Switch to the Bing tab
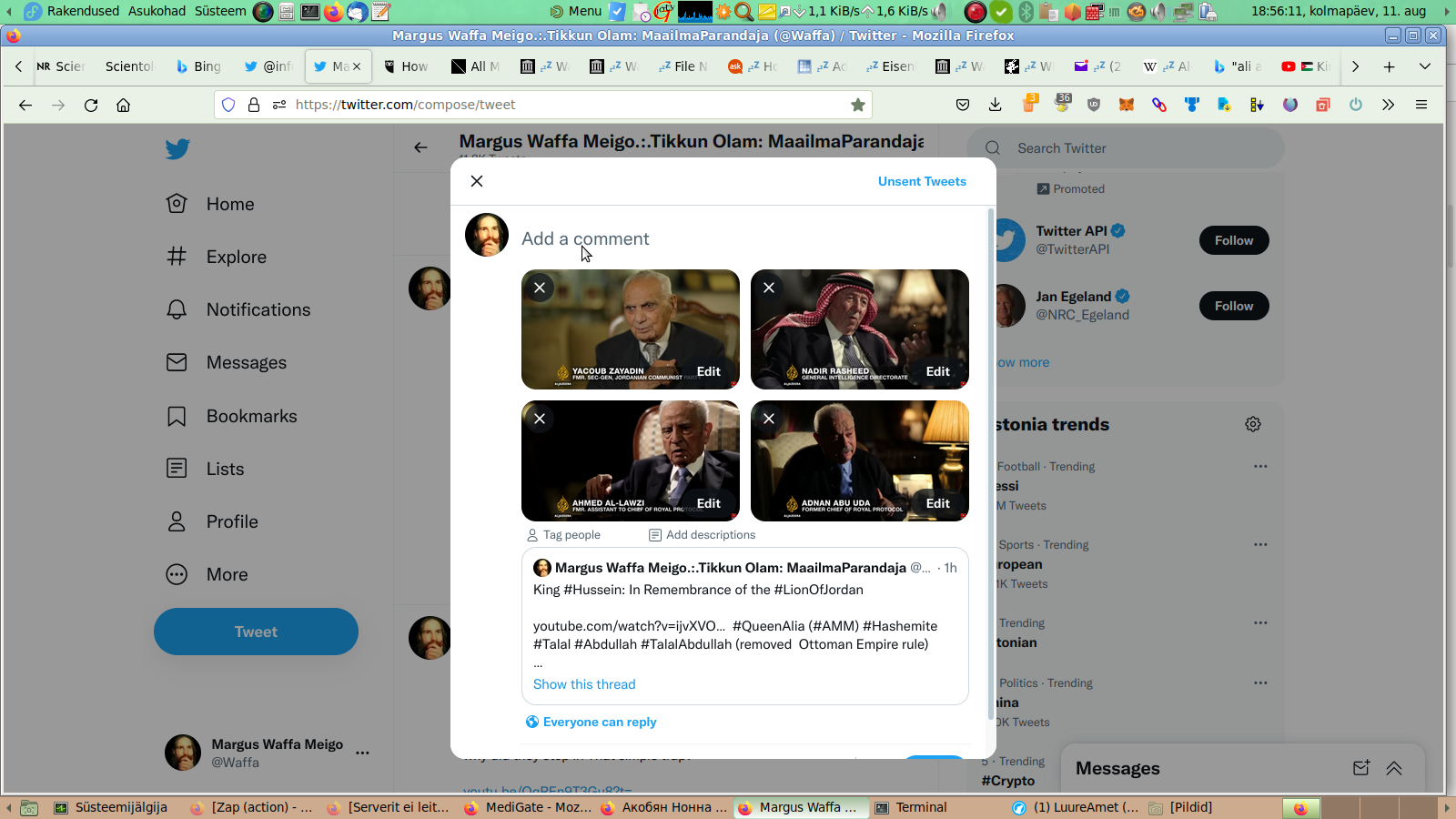Viewport: 1456px width, 819px height. [x=198, y=66]
